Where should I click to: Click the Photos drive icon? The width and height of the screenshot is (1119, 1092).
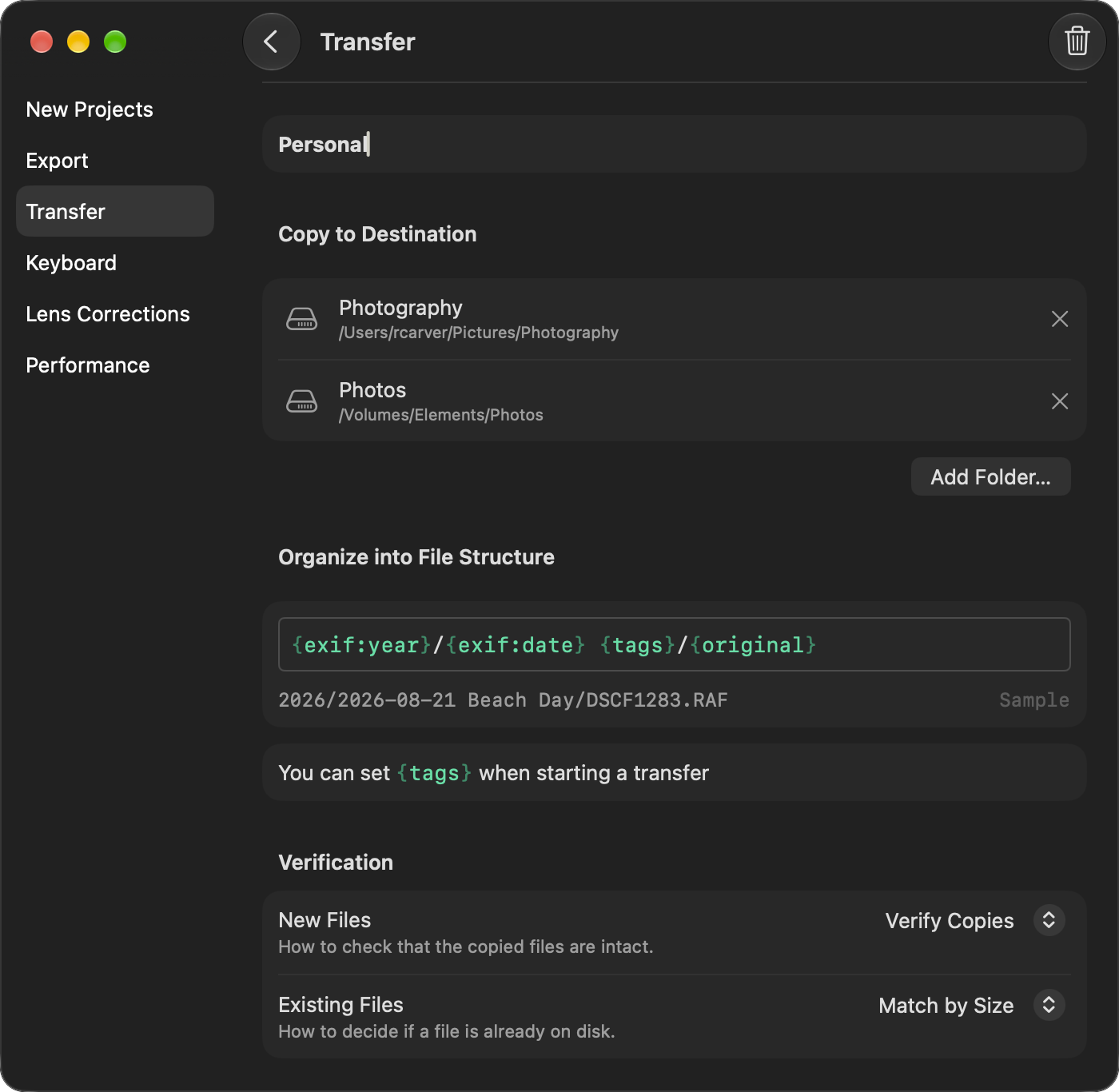[x=302, y=401]
